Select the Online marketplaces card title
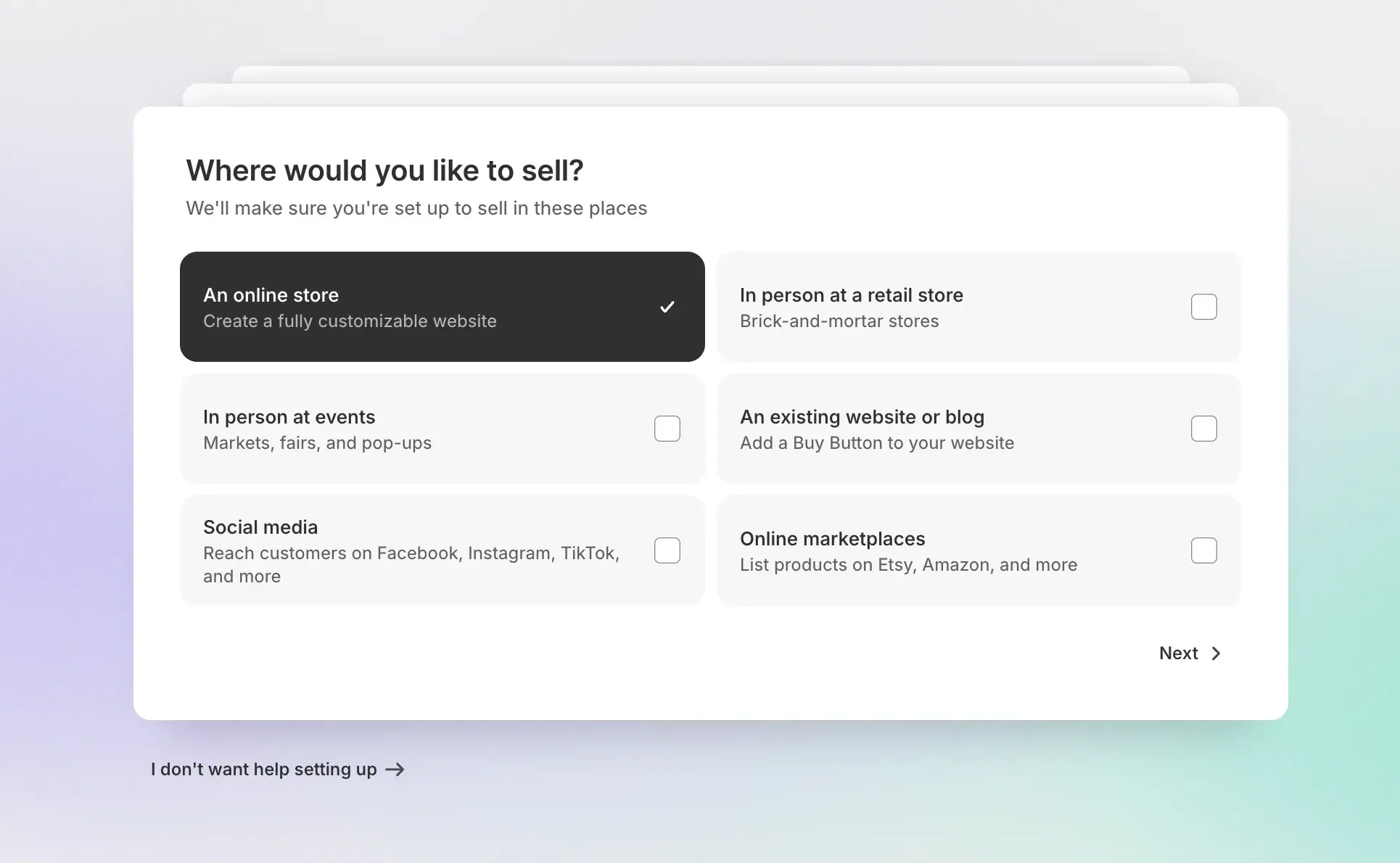 click(x=832, y=539)
